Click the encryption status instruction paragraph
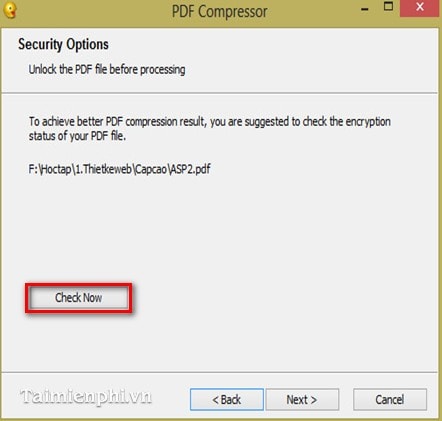The height and width of the screenshot is (421, 442). [x=209, y=129]
